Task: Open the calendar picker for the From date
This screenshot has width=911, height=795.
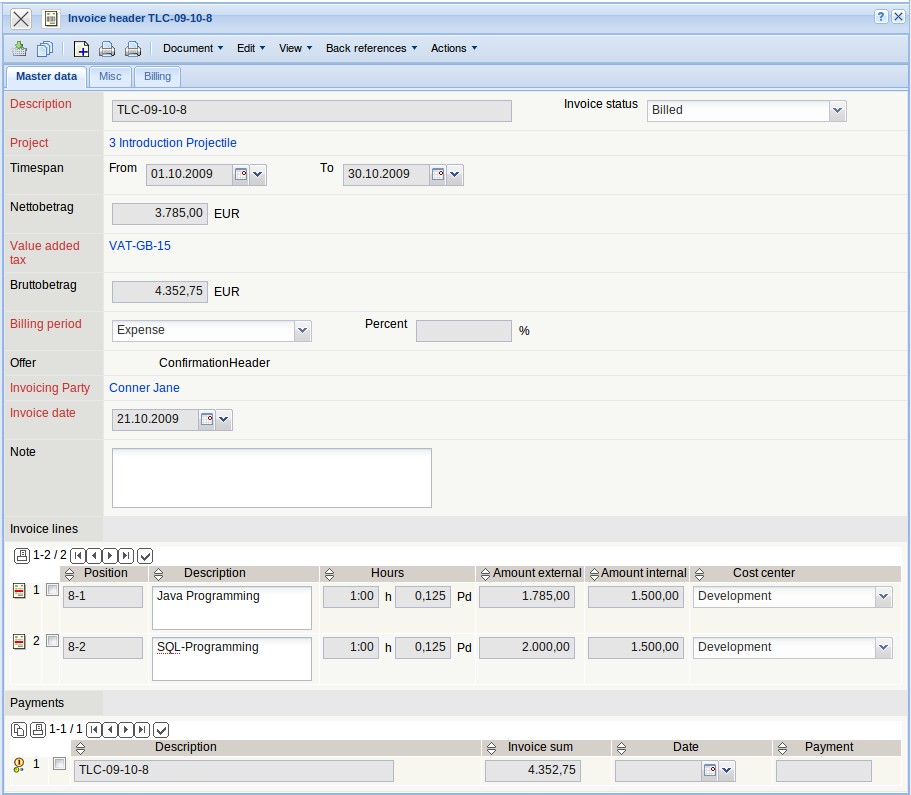Action: tap(240, 175)
